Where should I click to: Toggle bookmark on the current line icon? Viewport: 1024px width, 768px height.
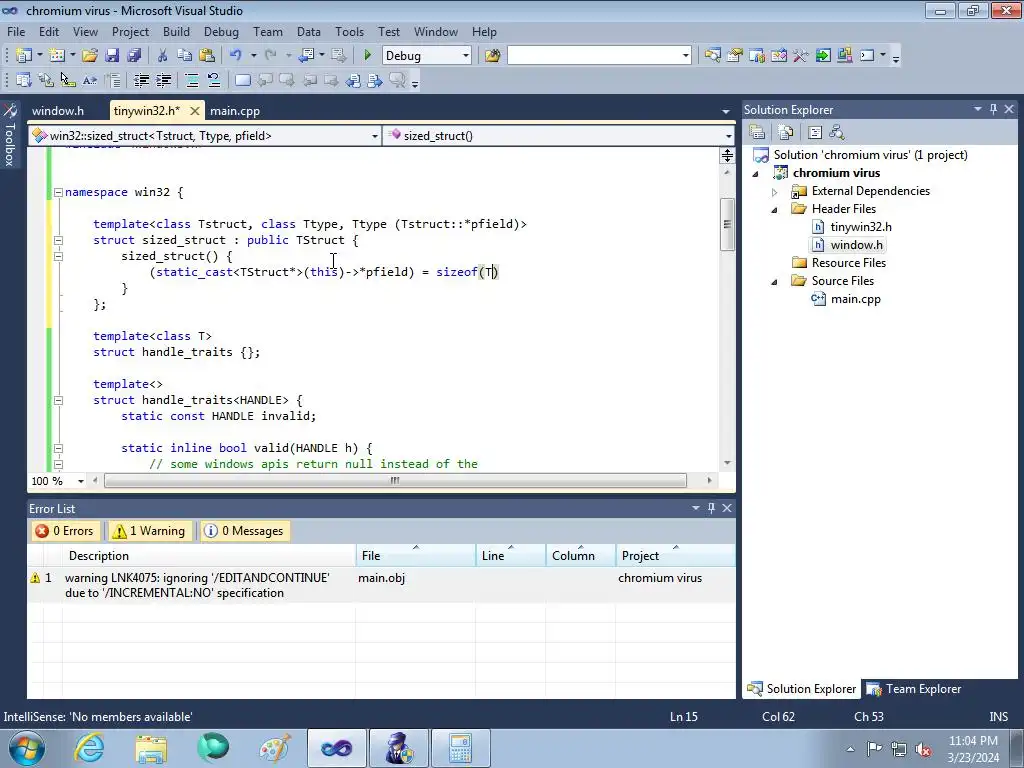[243, 80]
